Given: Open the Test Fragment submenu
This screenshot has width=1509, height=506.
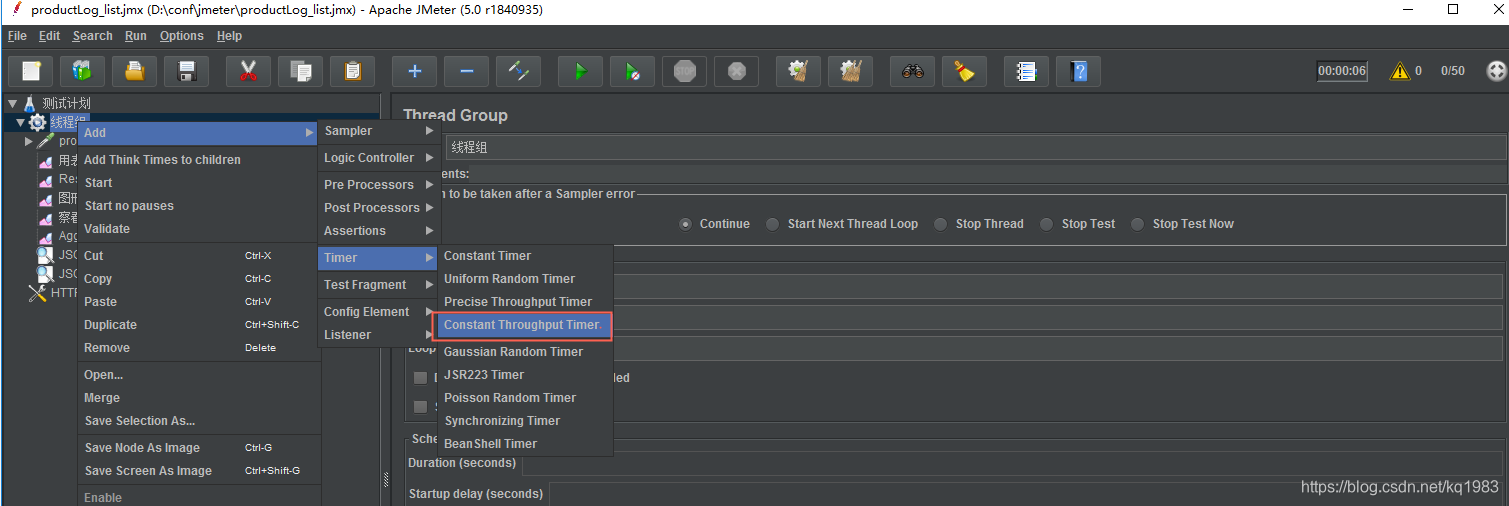Looking at the screenshot, I should [379, 285].
